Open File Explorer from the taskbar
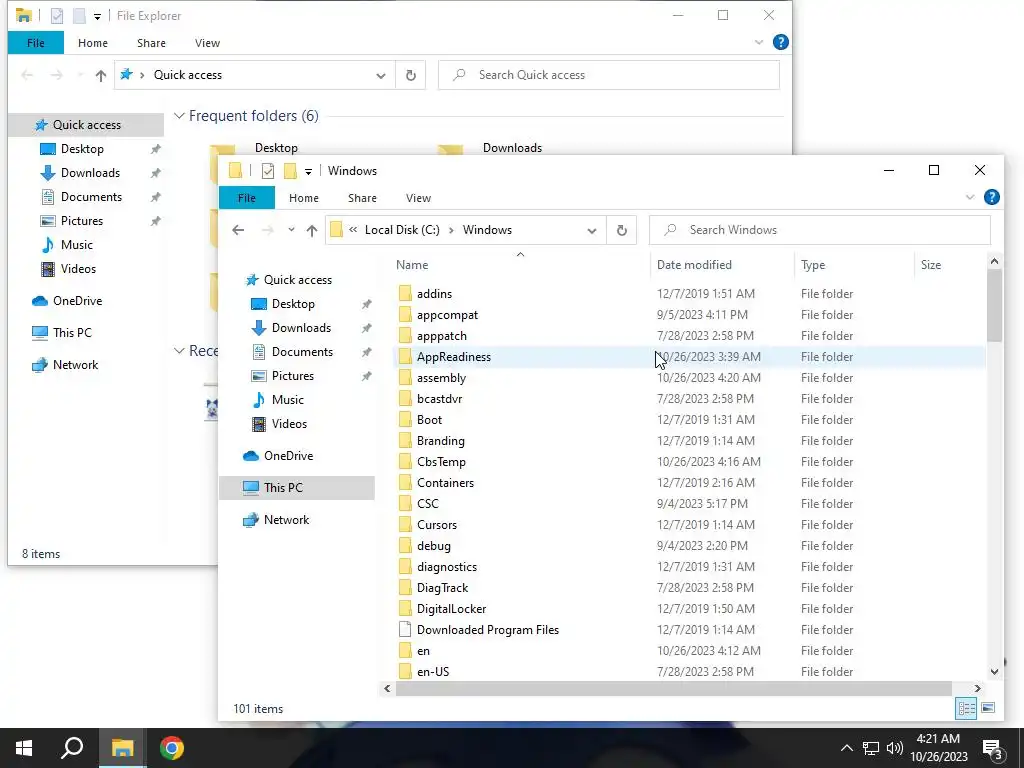This screenshot has width=1024, height=768. 122,748
